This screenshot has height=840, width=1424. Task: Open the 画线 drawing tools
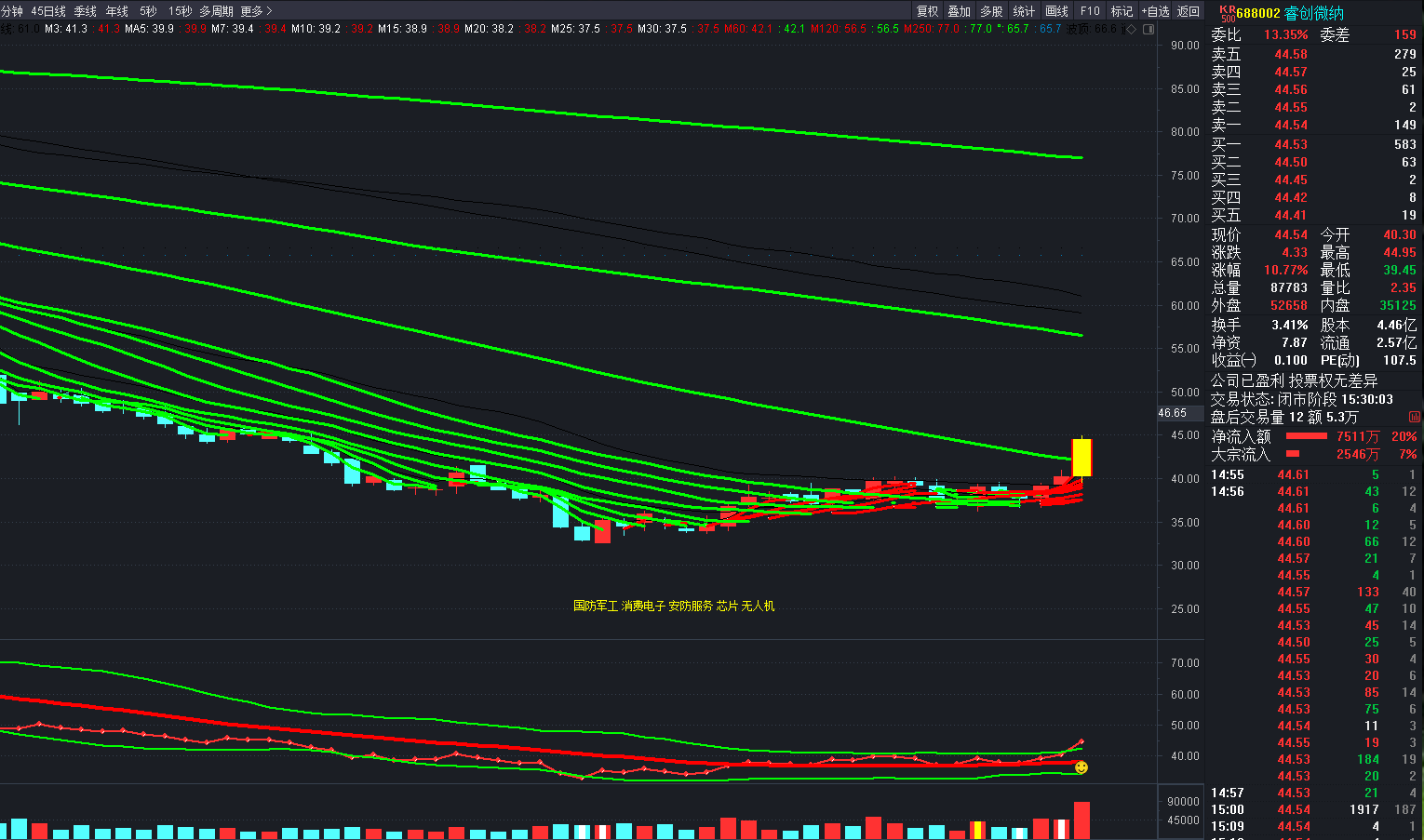coord(1056,11)
